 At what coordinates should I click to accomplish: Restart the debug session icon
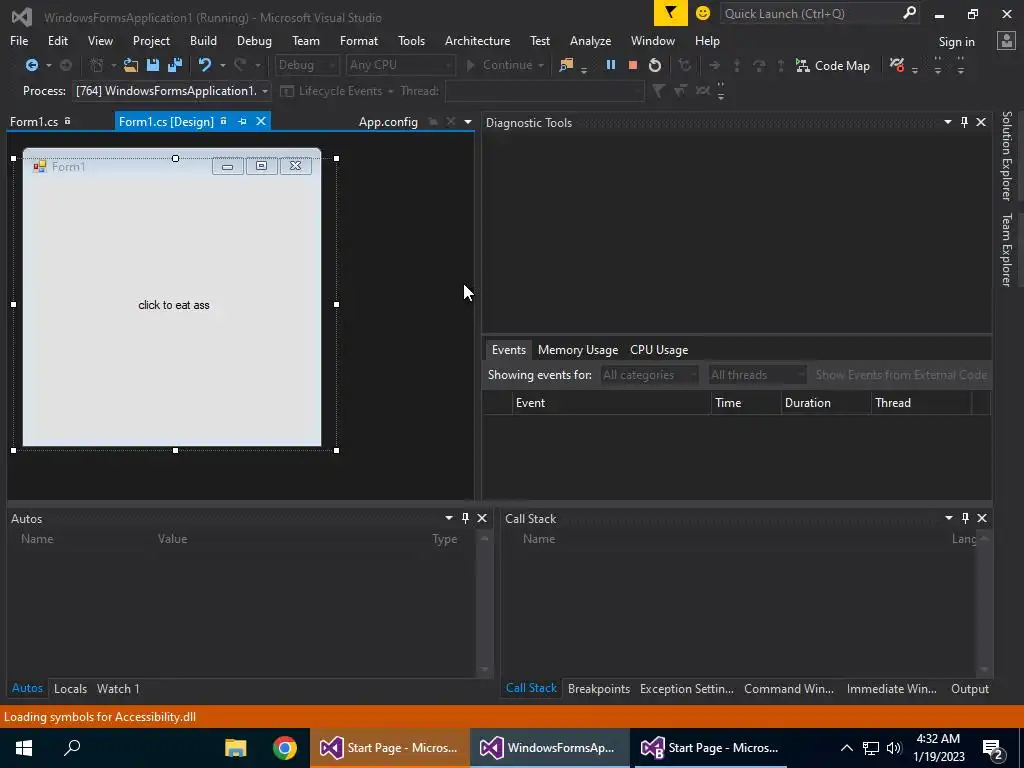pos(655,65)
